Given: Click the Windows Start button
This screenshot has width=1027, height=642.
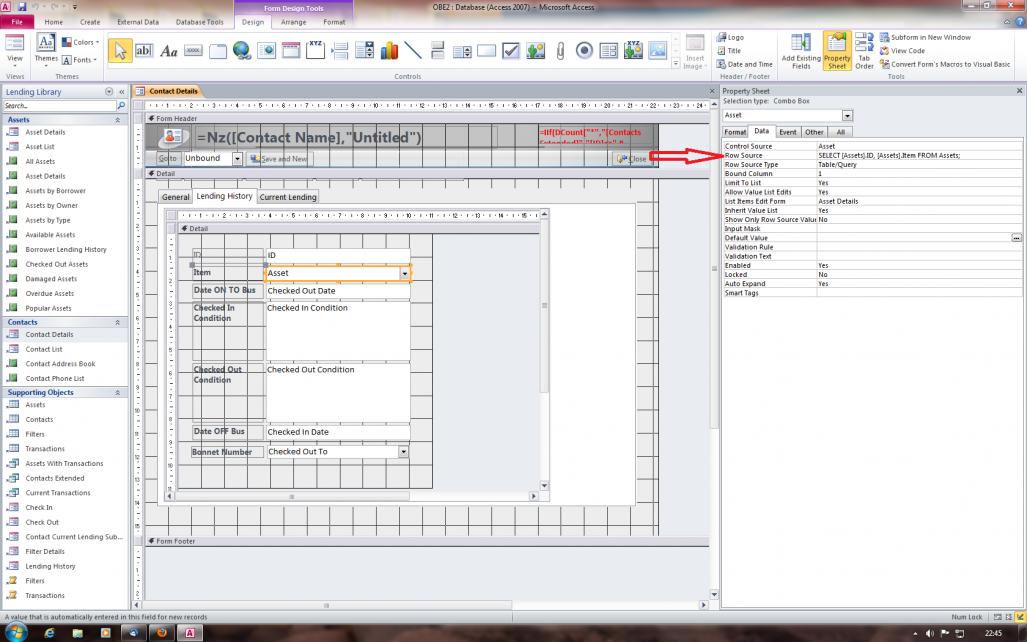Looking at the screenshot, I should [14, 633].
